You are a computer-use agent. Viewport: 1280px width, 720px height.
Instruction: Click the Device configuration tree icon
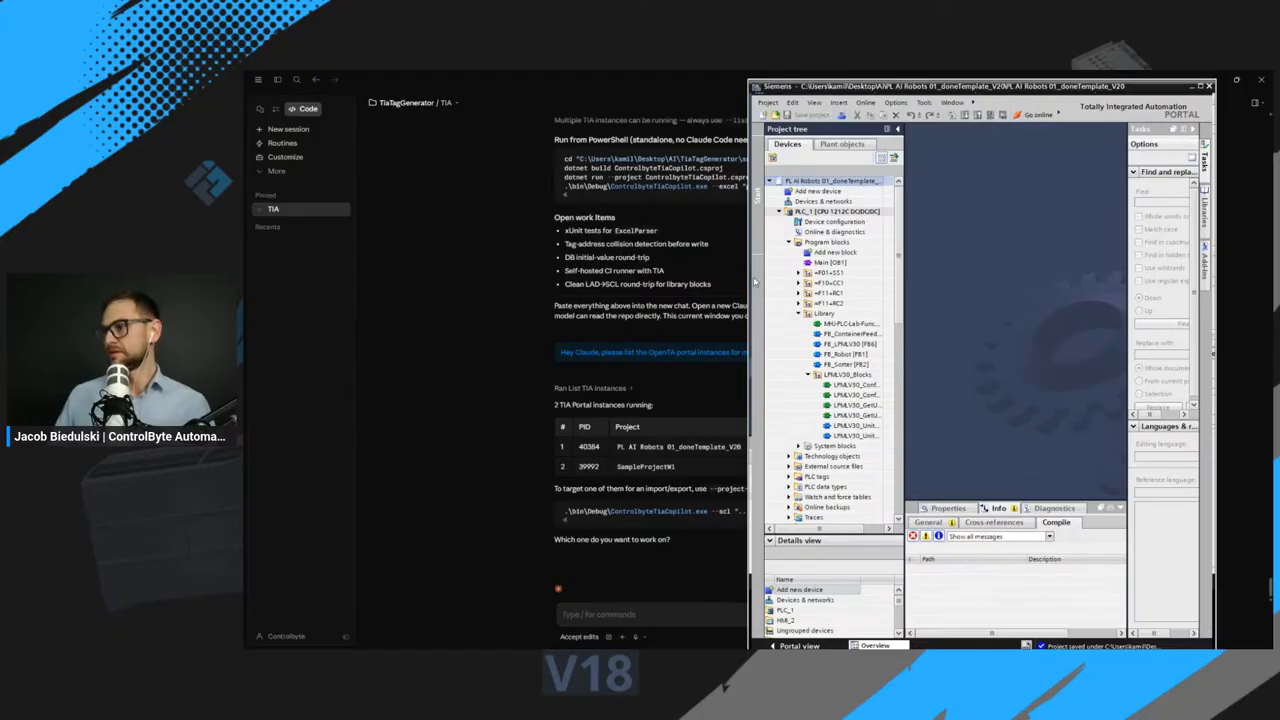point(798,222)
